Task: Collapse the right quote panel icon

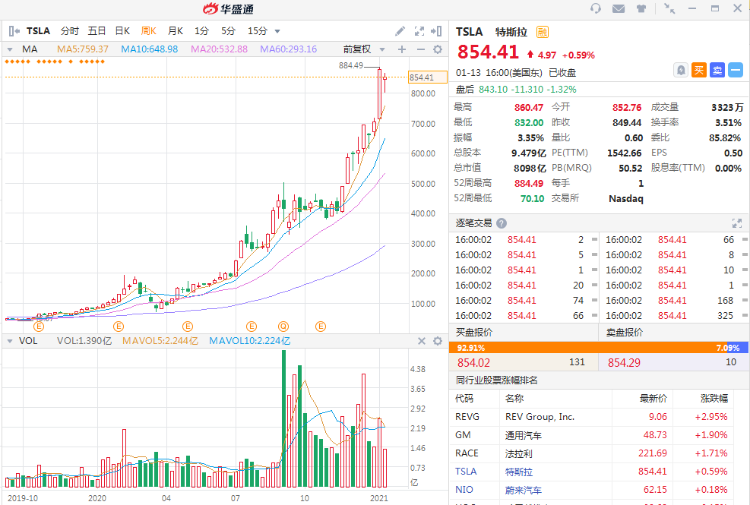Action: click(x=436, y=31)
